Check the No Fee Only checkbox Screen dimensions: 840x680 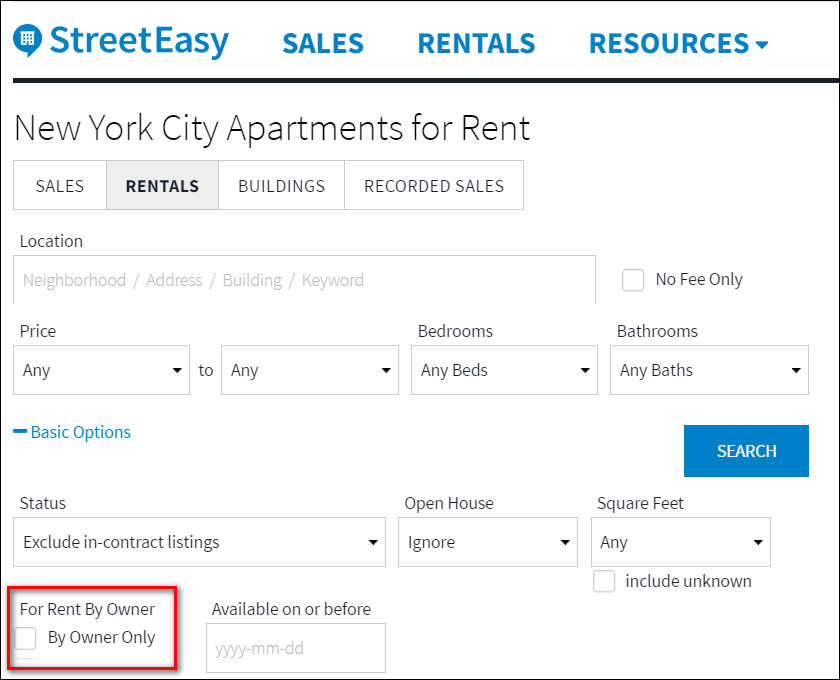633,280
